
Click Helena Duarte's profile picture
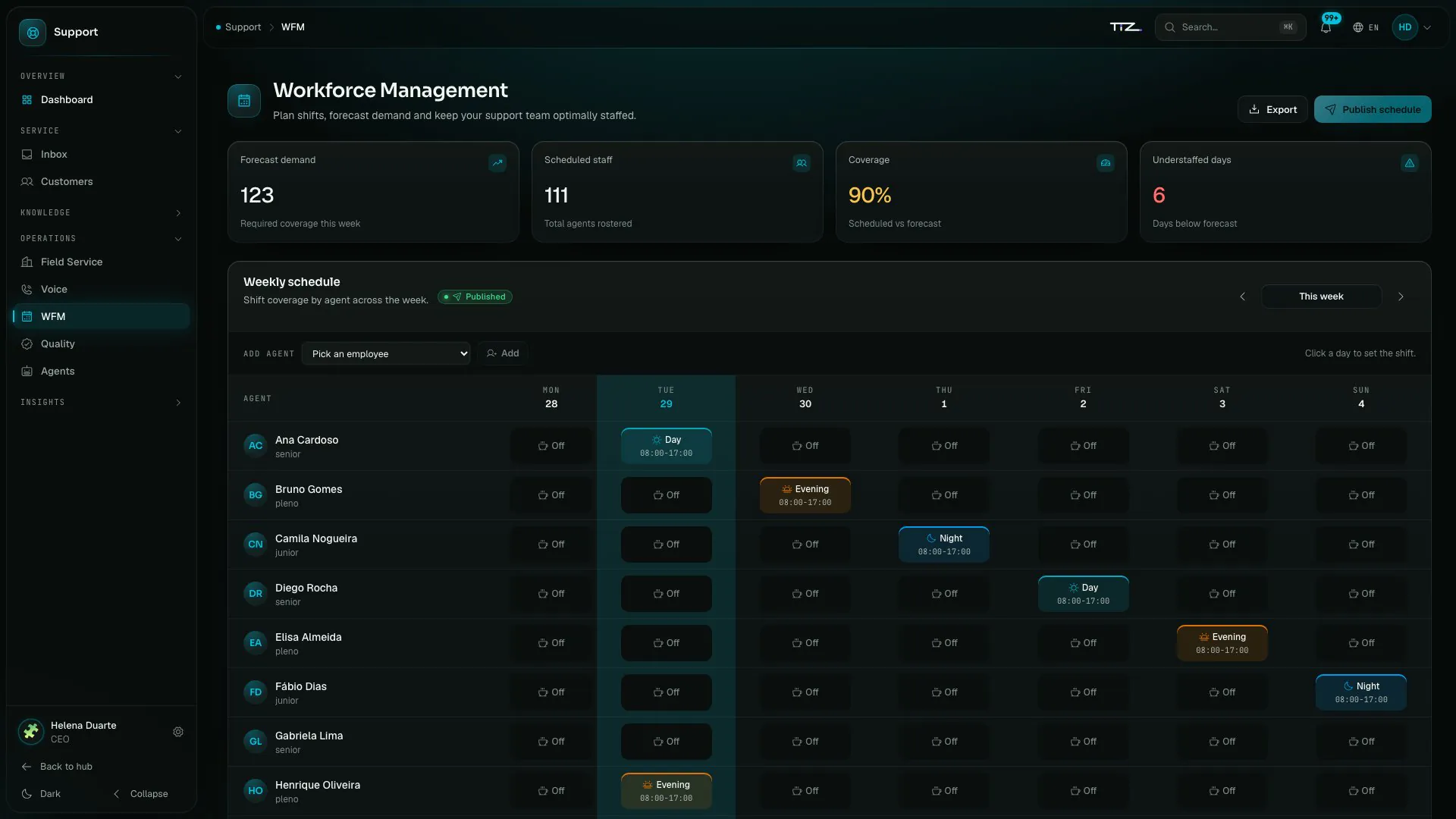click(31, 732)
